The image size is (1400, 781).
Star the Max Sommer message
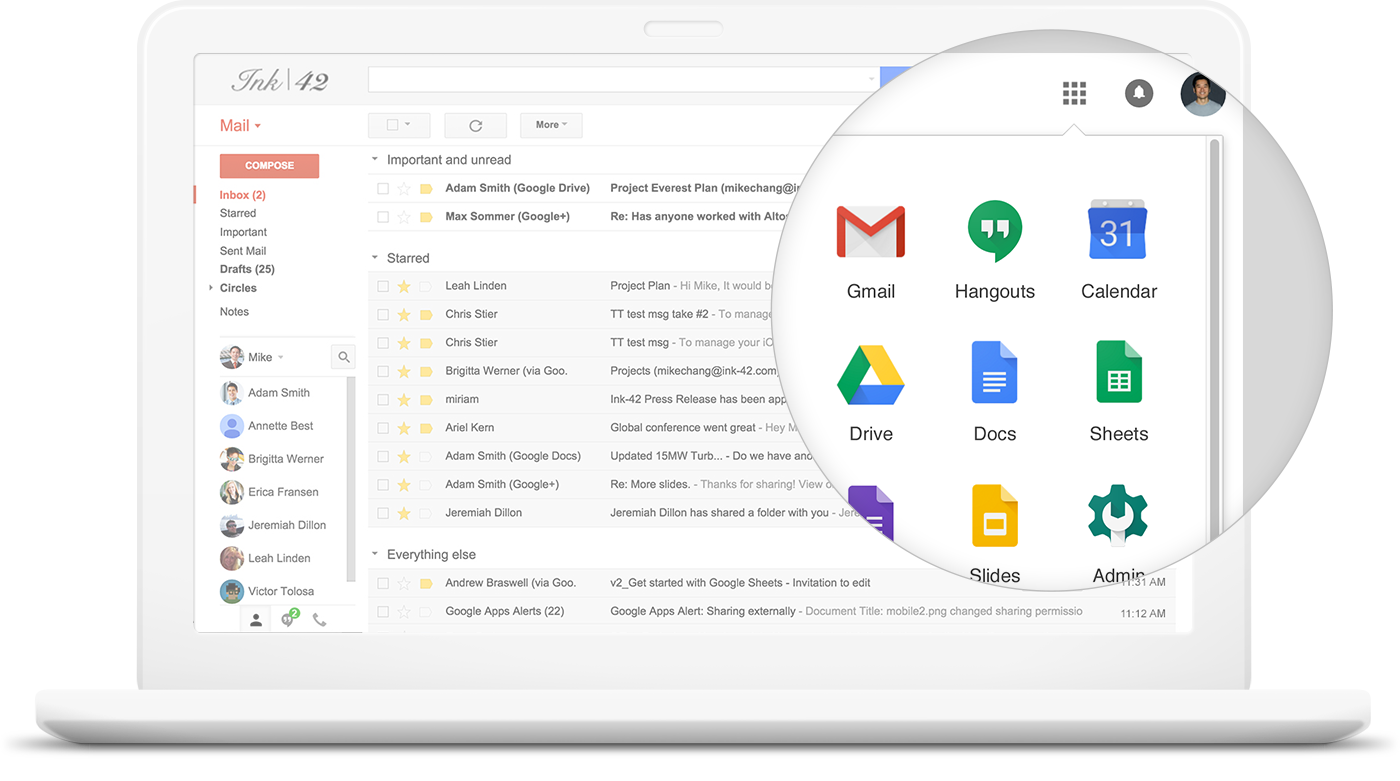pos(404,216)
